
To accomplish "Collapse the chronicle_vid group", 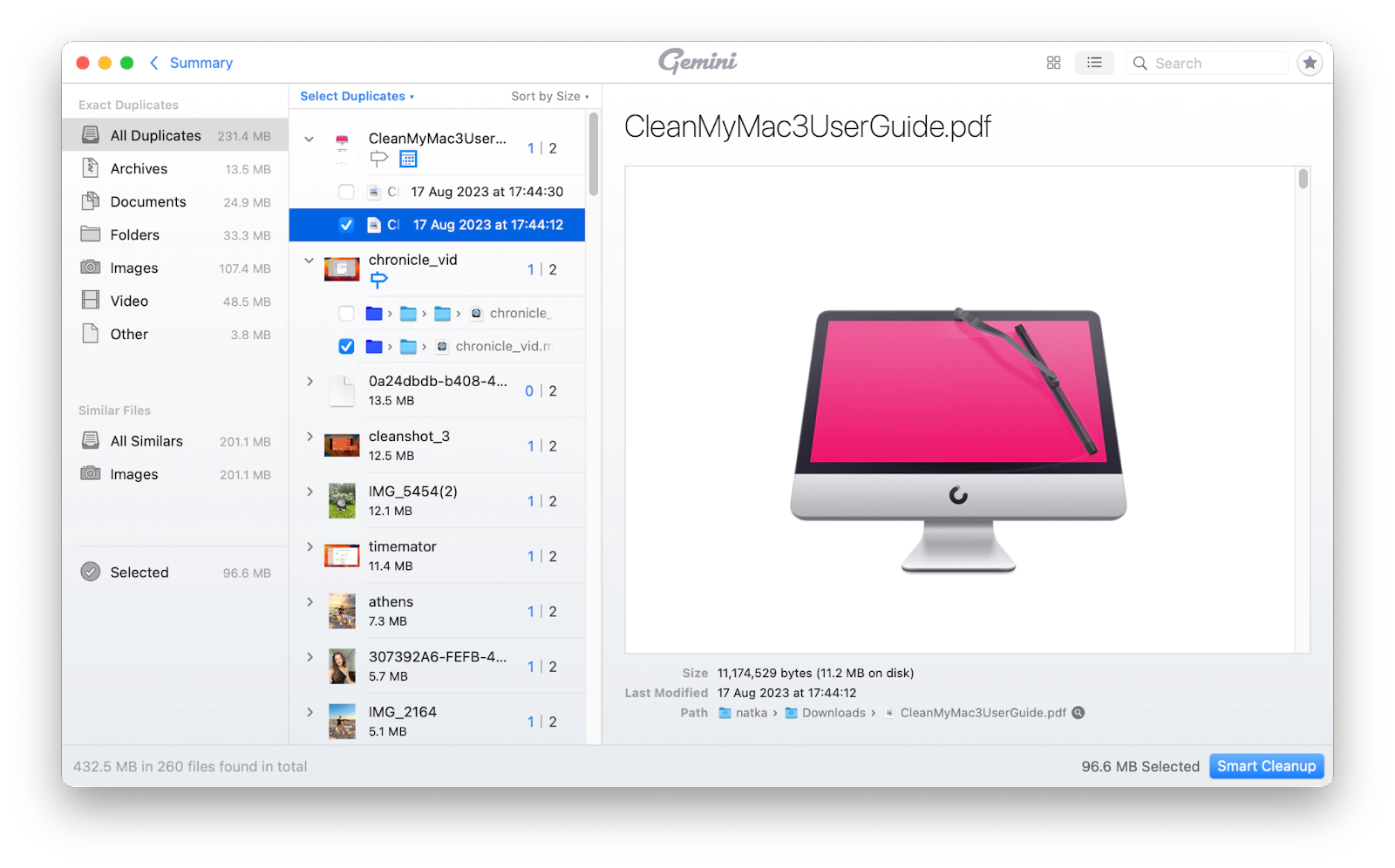I will [x=310, y=260].
